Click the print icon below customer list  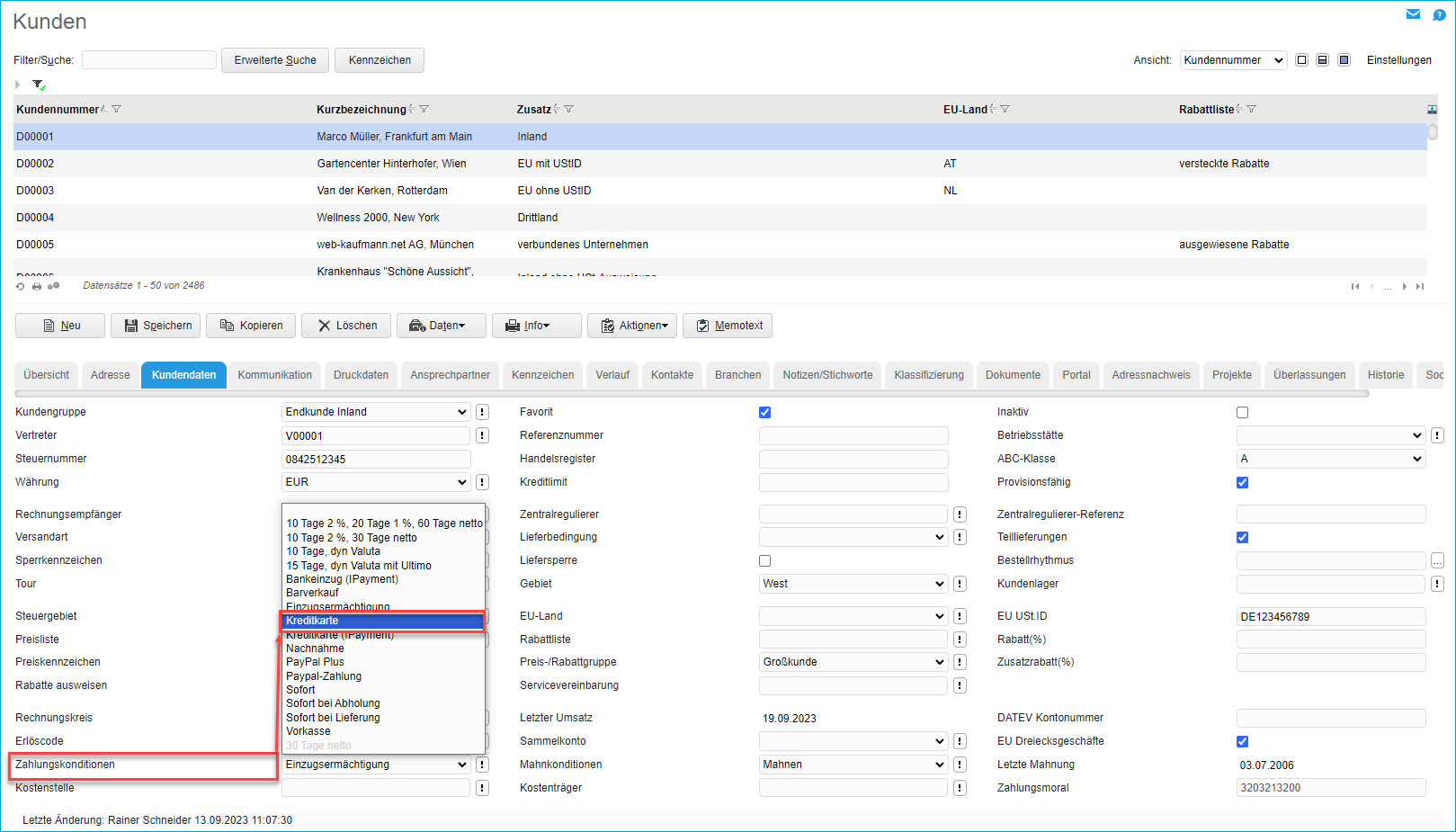37,286
